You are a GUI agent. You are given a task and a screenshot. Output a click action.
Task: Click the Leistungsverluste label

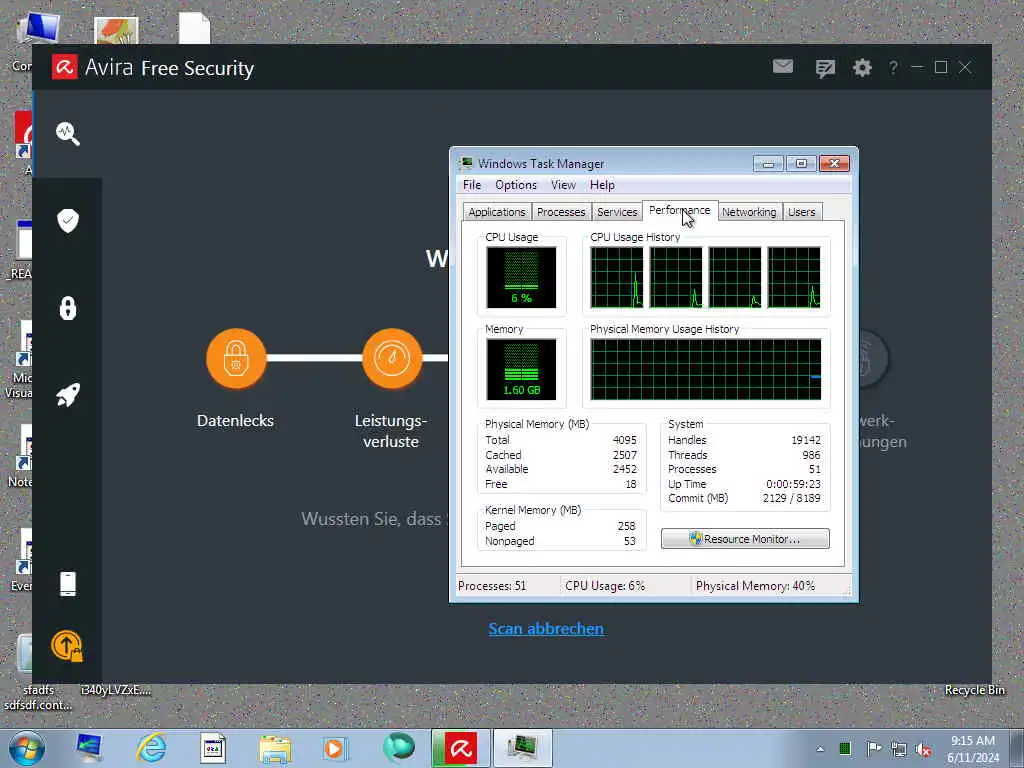[391, 431]
